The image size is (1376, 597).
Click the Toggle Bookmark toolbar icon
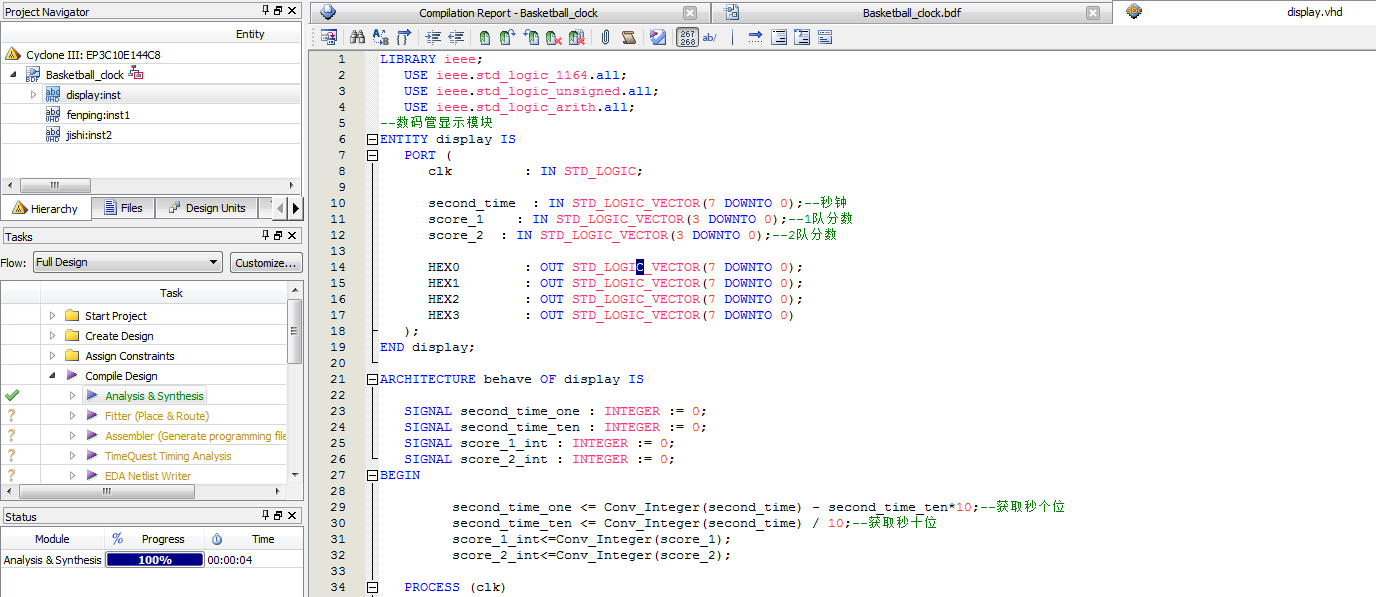(x=485, y=37)
